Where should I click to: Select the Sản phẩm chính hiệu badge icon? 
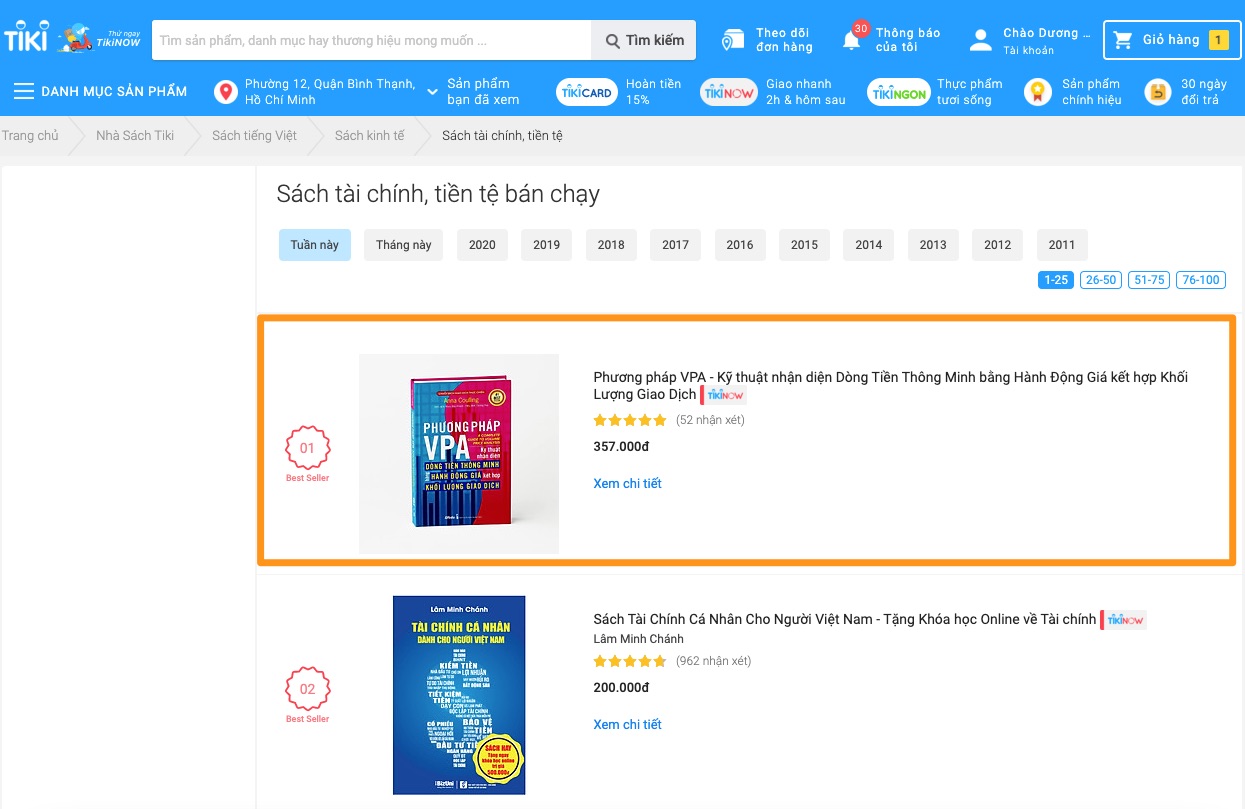click(x=1037, y=91)
